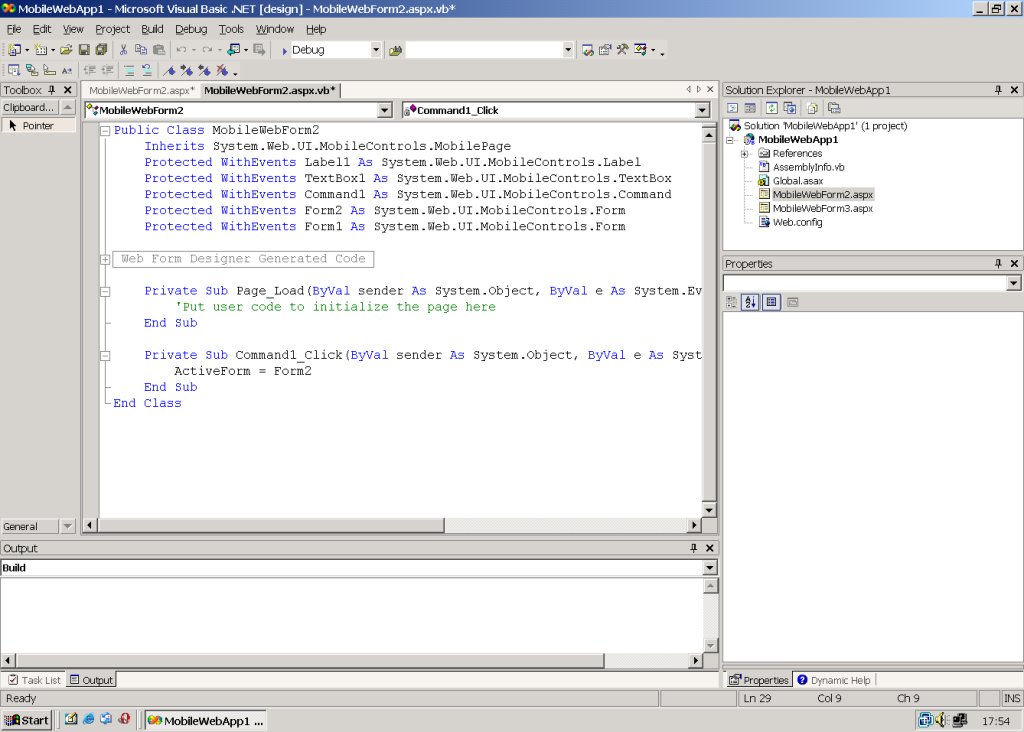Select Web.config in Solution Explorer
Image resolution: width=1024 pixels, height=732 pixels.
797,222
